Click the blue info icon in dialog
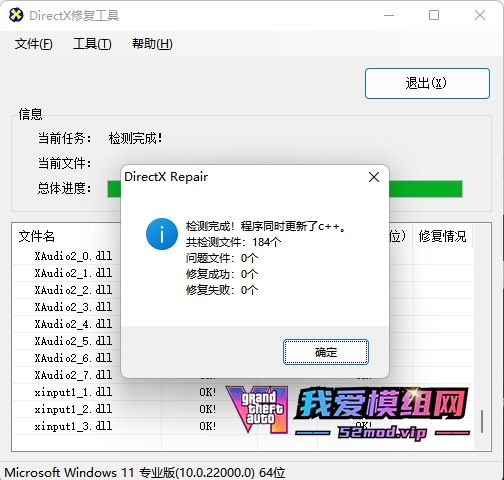Image resolution: width=504 pixels, height=480 pixels. coord(162,234)
